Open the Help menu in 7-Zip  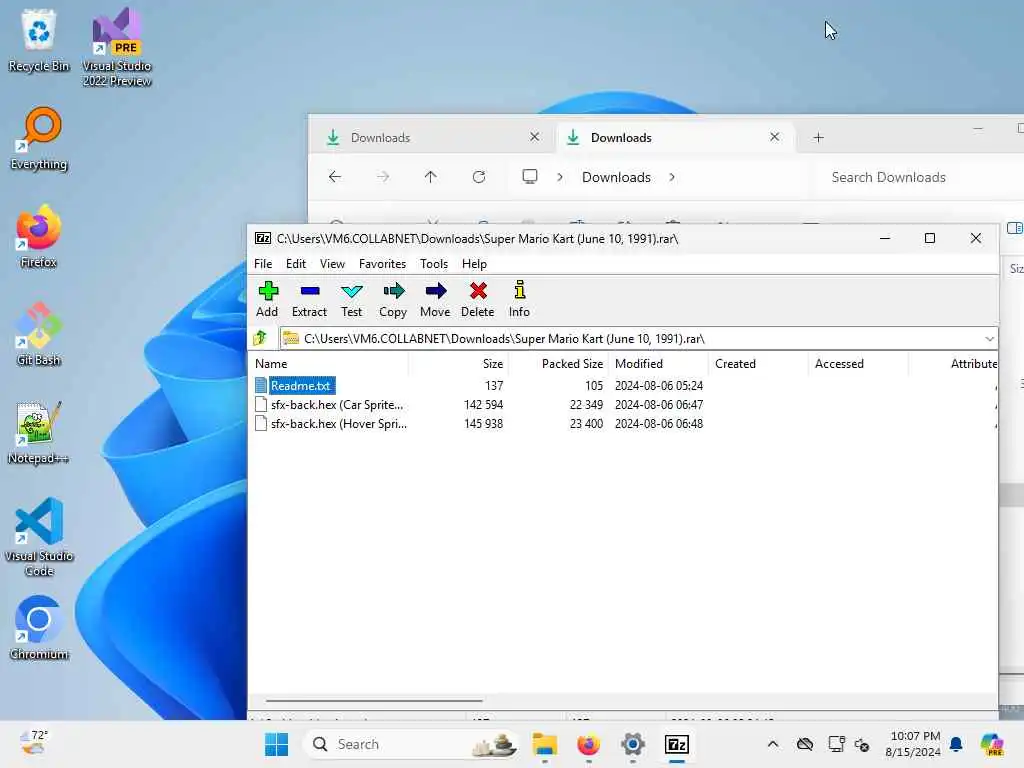coord(474,264)
